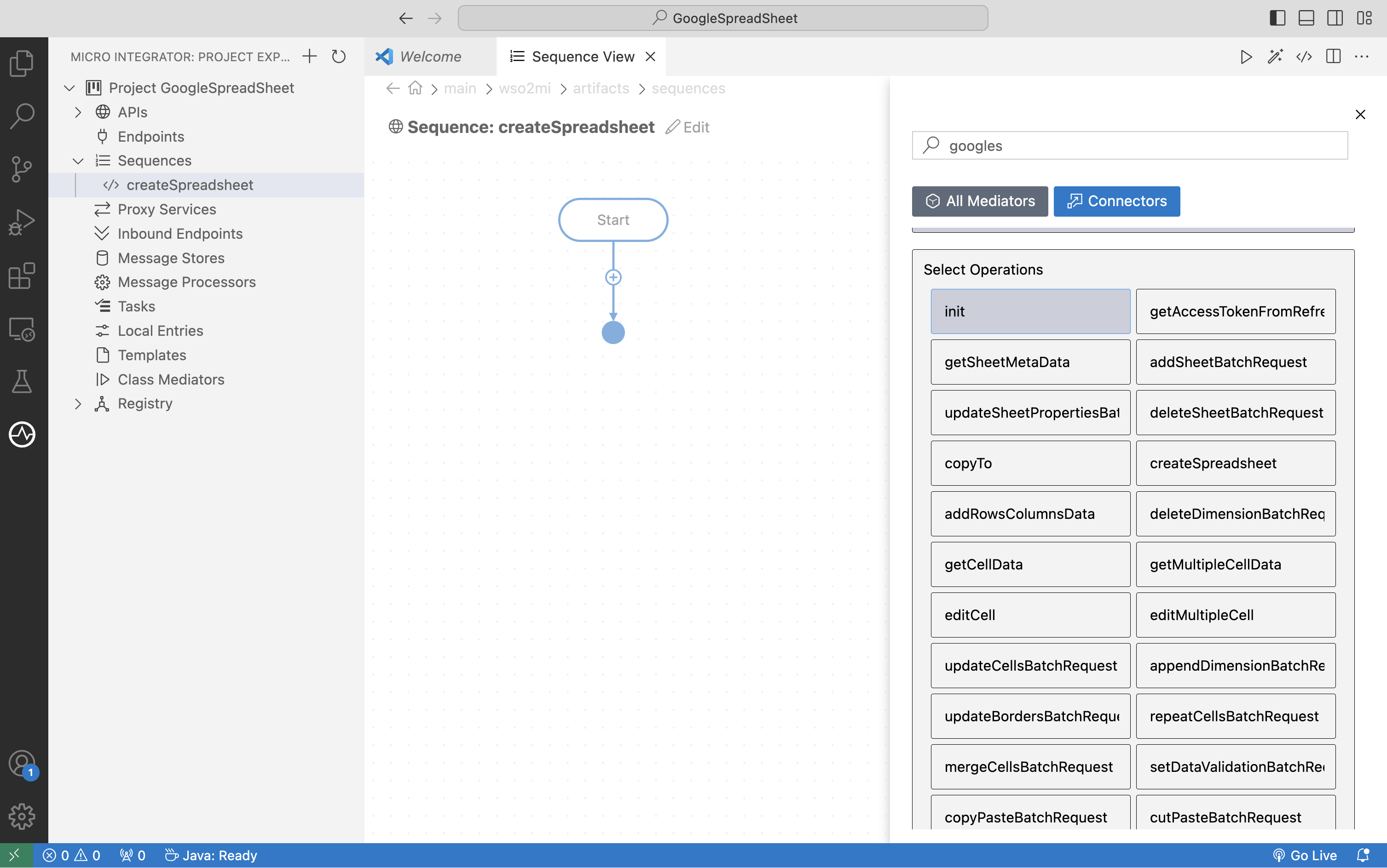Image resolution: width=1387 pixels, height=868 pixels.
Task: Select the init operation
Action: [1030, 311]
